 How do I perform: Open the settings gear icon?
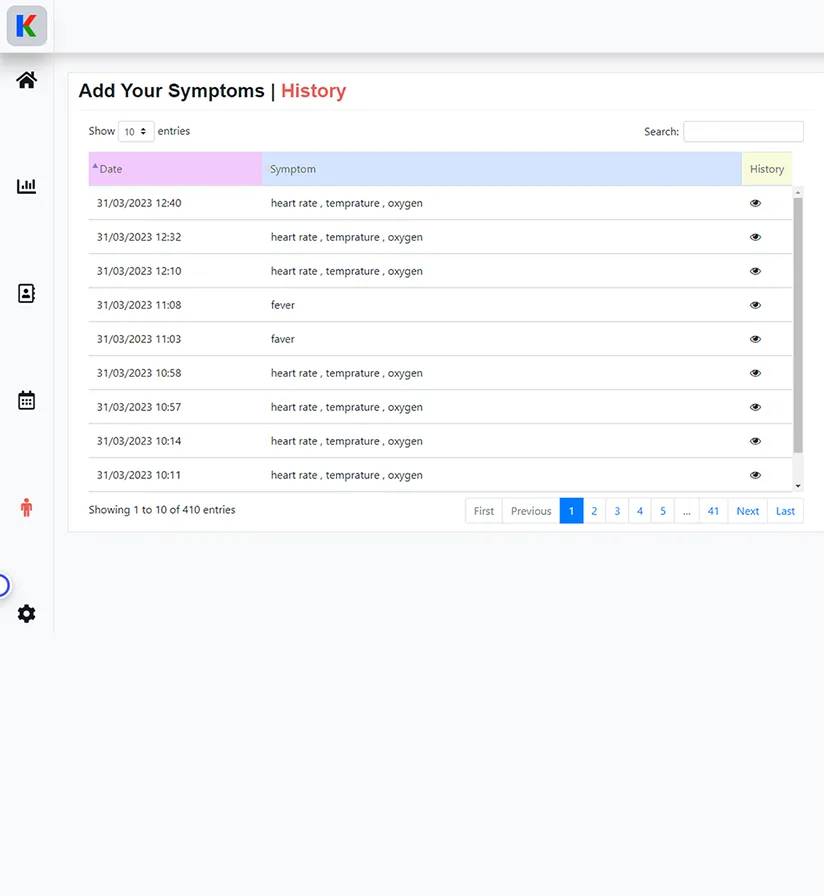click(x=26, y=613)
